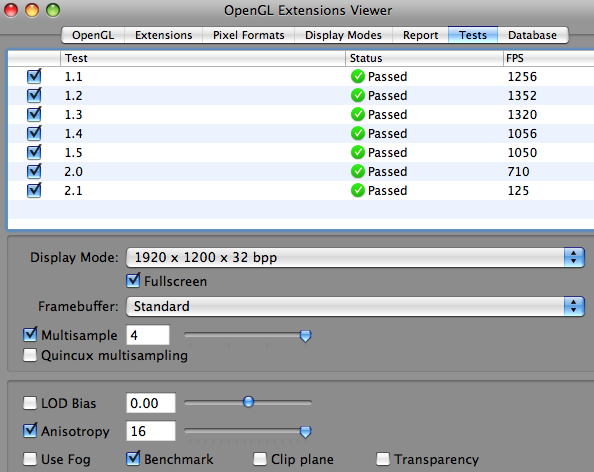Uncheck the test 1.1 checkbox
The image size is (594, 472).
[x=34, y=77]
